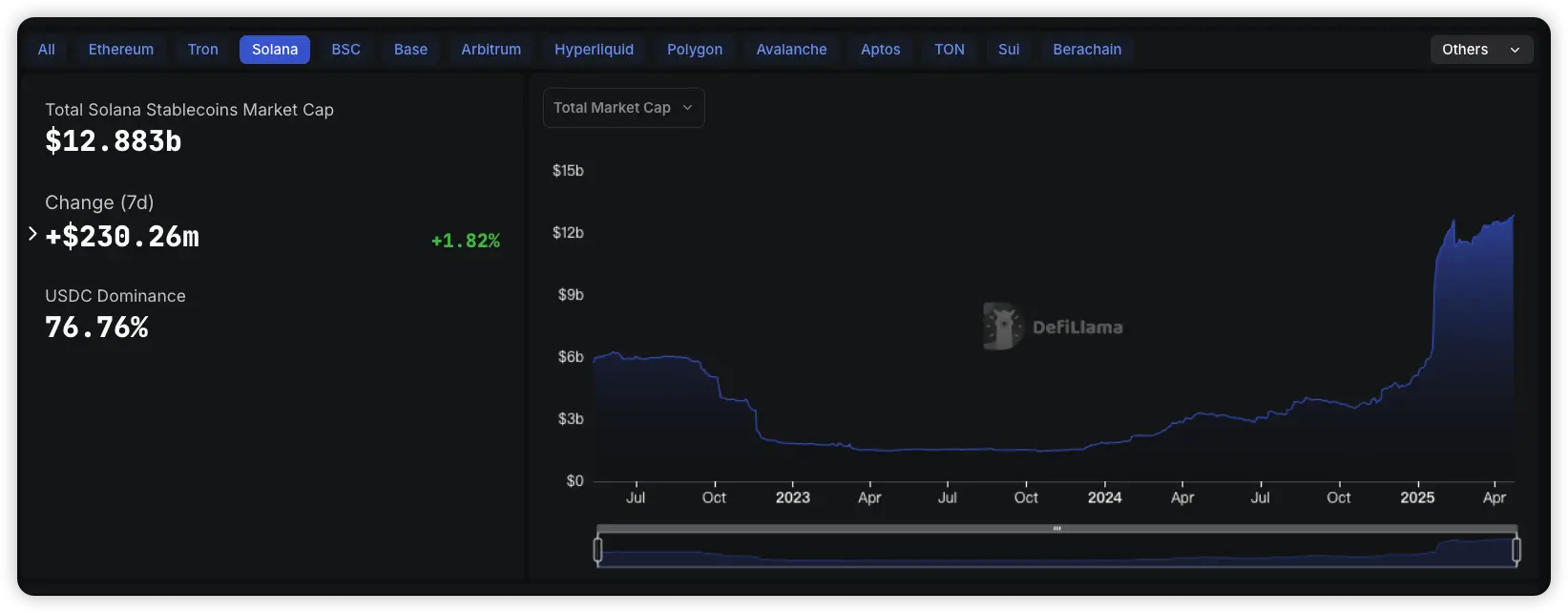Open the Total Market Cap dropdown

[623, 108]
